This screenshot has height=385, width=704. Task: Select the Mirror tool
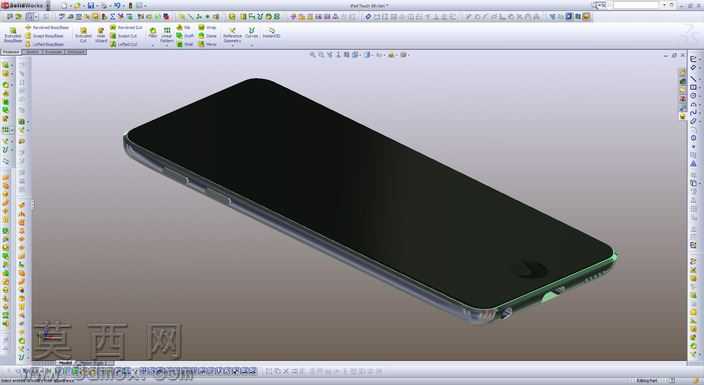pyautogui.click(x=207, y=44)
